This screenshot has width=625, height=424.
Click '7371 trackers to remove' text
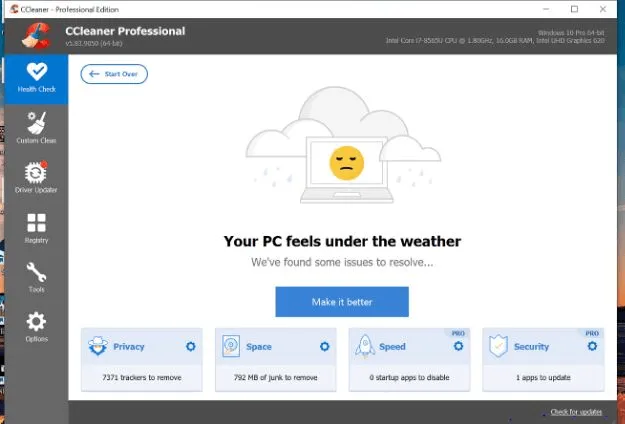[x=142, y=377]
